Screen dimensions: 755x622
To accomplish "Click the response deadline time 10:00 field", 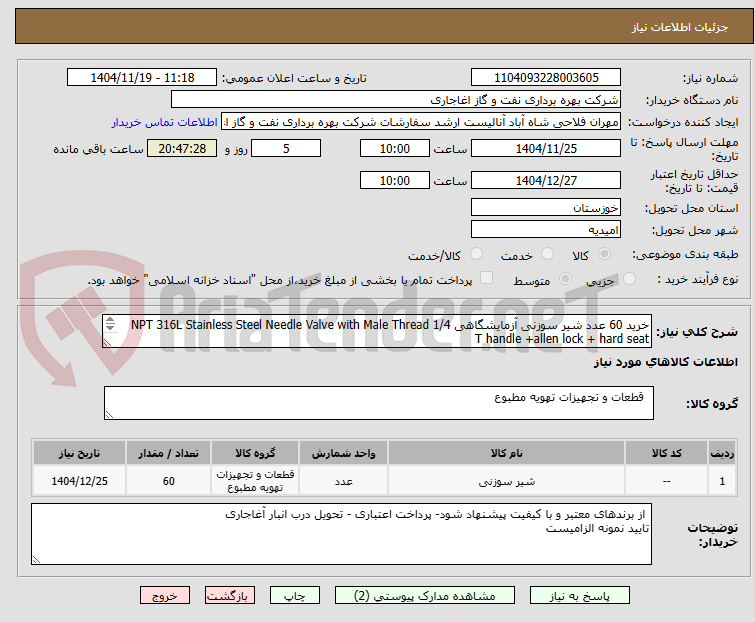I will 394,148.
